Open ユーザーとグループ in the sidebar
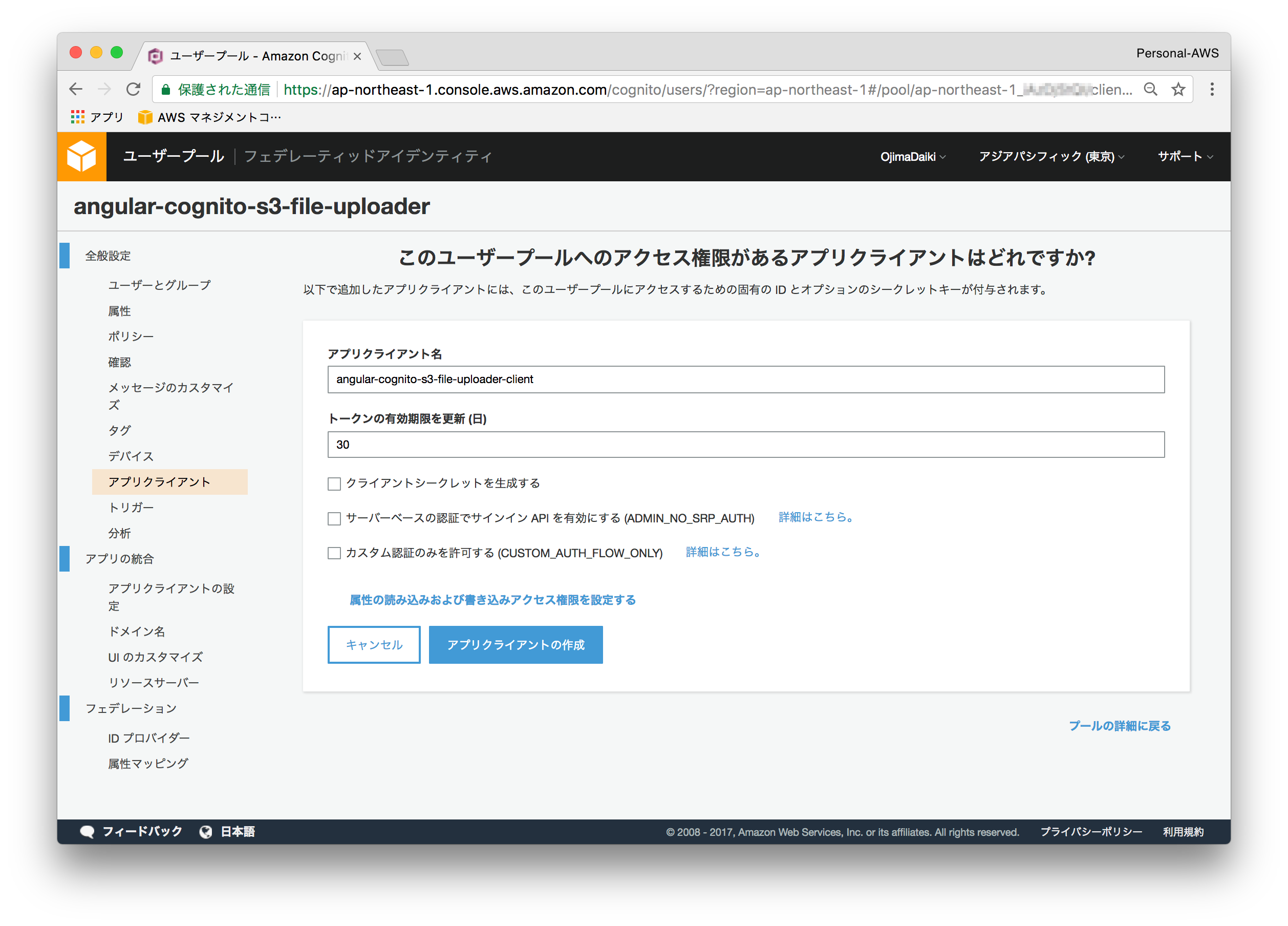 tap(160, 285)
